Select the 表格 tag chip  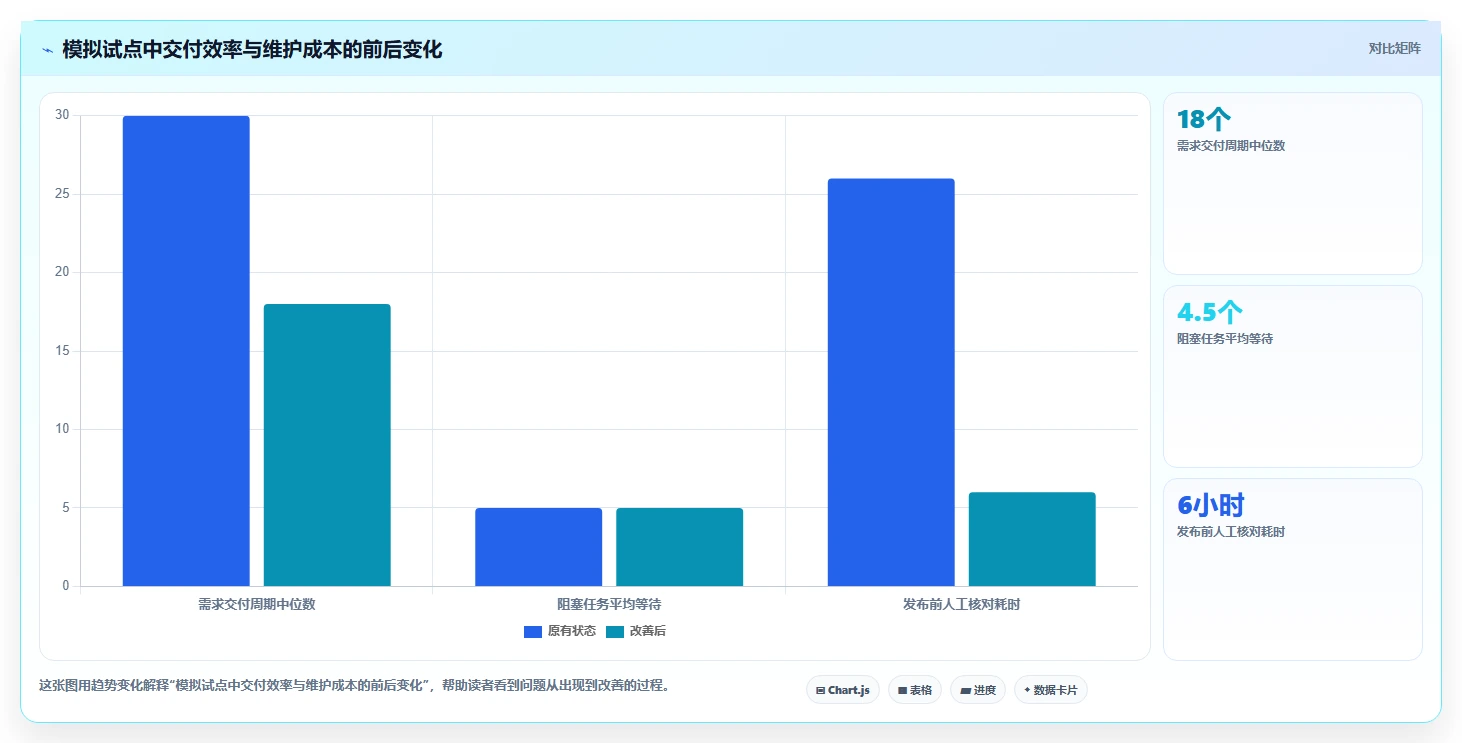point(915,690)
